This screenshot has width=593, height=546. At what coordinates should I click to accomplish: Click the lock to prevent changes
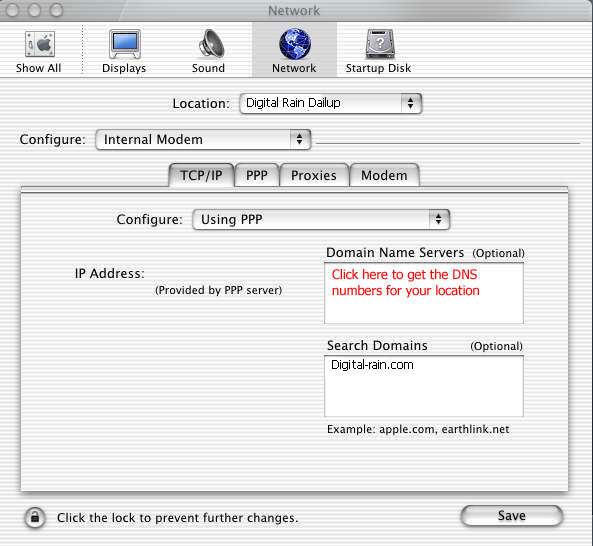tap(35, 517)
